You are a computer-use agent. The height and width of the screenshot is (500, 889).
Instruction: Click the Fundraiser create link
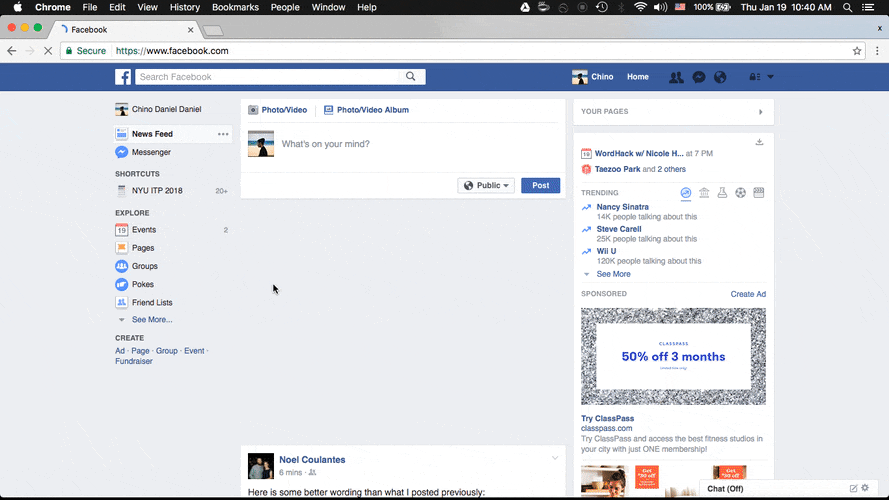[x=134, y=361]
